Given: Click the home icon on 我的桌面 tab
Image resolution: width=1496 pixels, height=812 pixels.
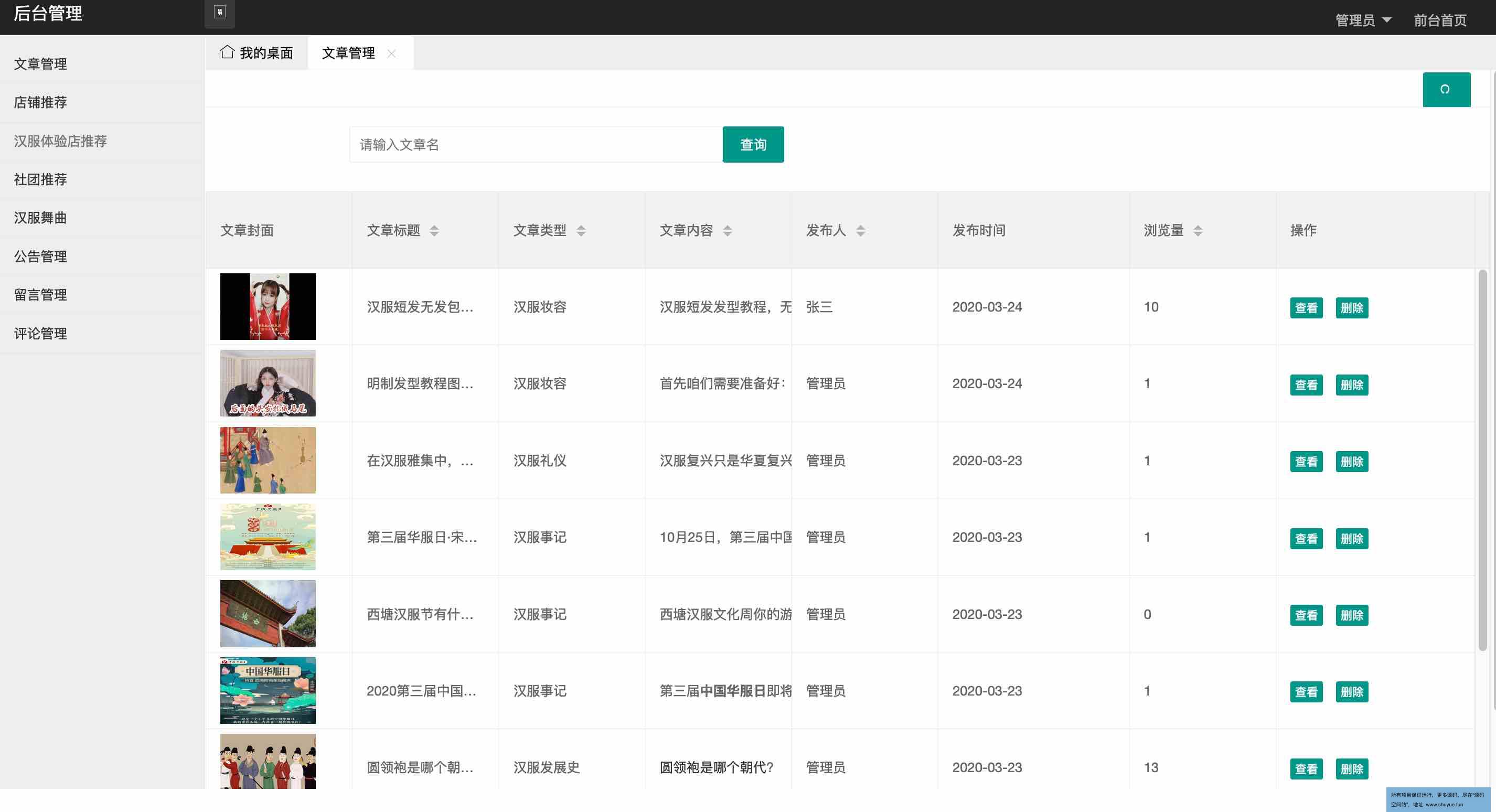Looking at the screenshot, I should pyautogui.click(x=227, y=52).
